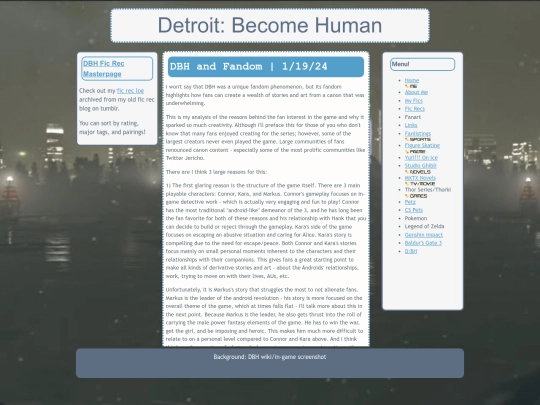Open the MXTX Novels link

tap(420, 178)
